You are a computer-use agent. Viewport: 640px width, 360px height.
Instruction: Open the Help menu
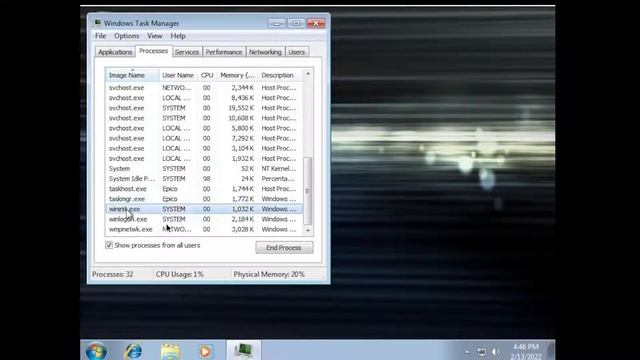178,36
